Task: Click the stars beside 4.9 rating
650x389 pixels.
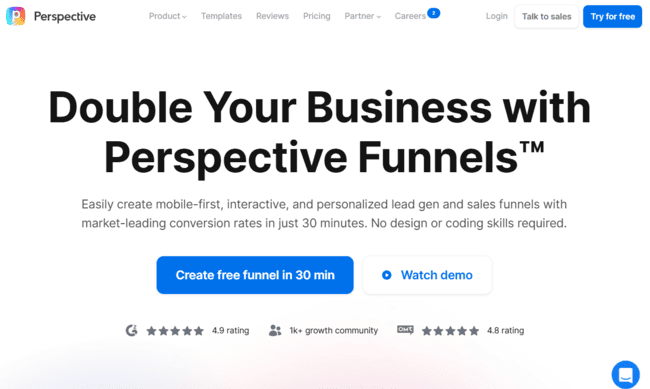Action: coord(175,331)
